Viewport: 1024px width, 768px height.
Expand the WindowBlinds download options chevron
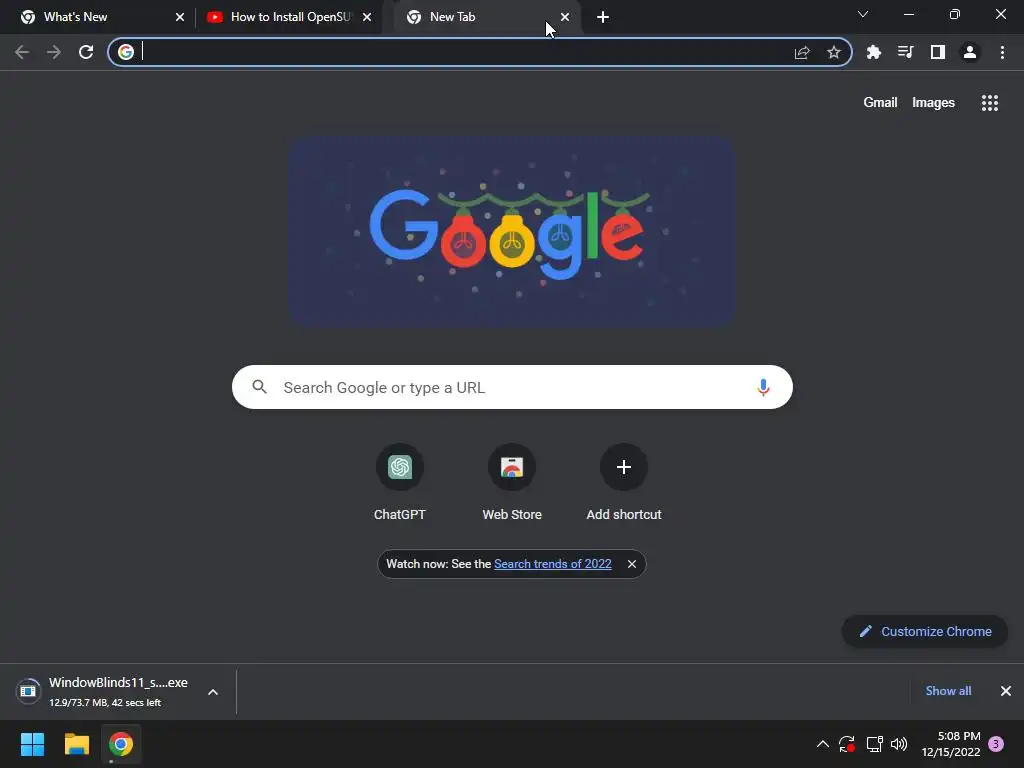[x=213, y=692]
